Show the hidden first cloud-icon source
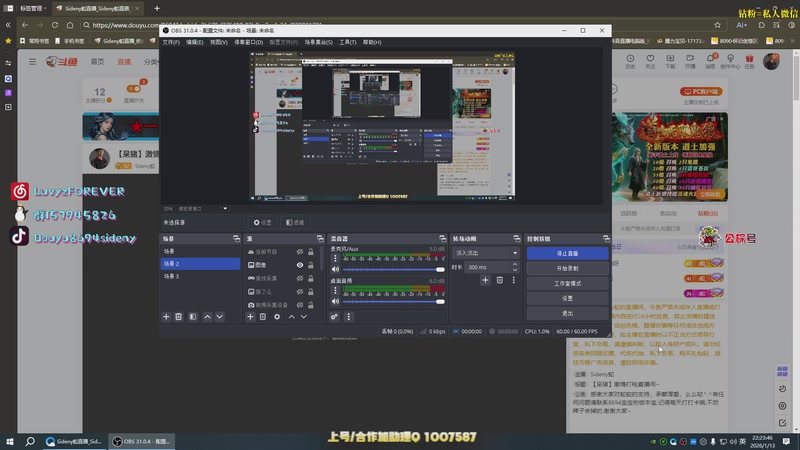 (300, 252)
